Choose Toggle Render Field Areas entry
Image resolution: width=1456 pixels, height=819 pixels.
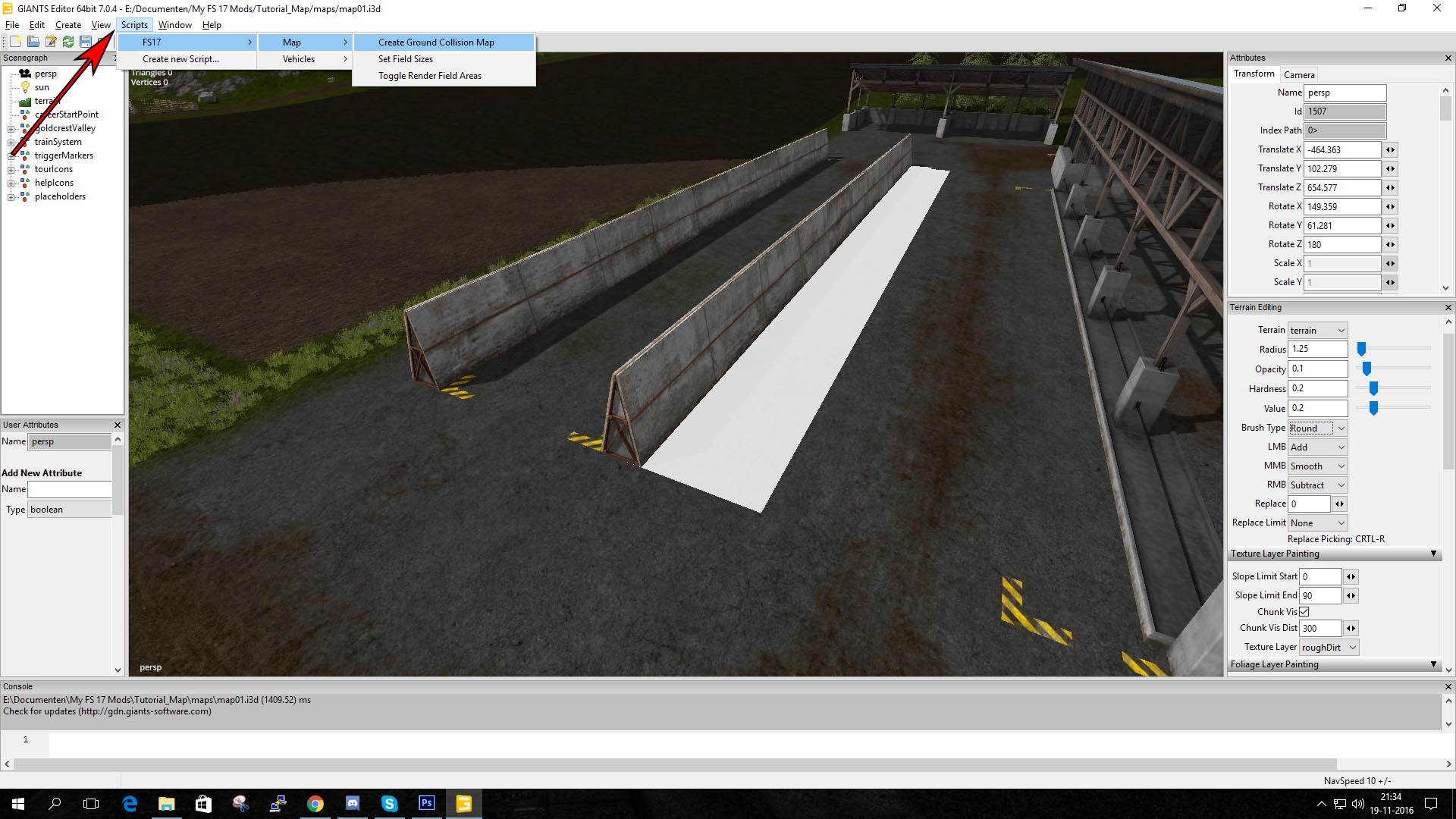[444, 76]
